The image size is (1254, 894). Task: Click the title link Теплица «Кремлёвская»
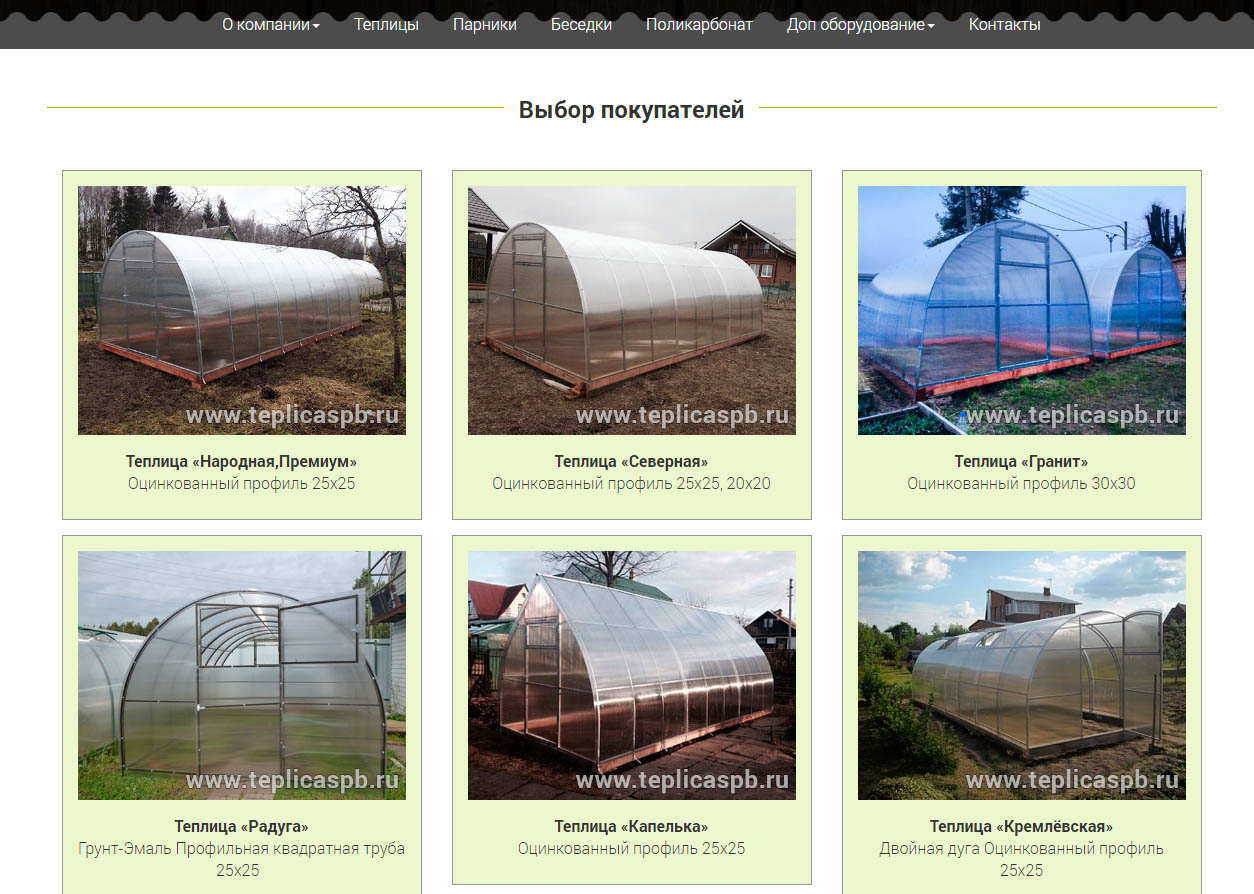(x=1022, y=827)
